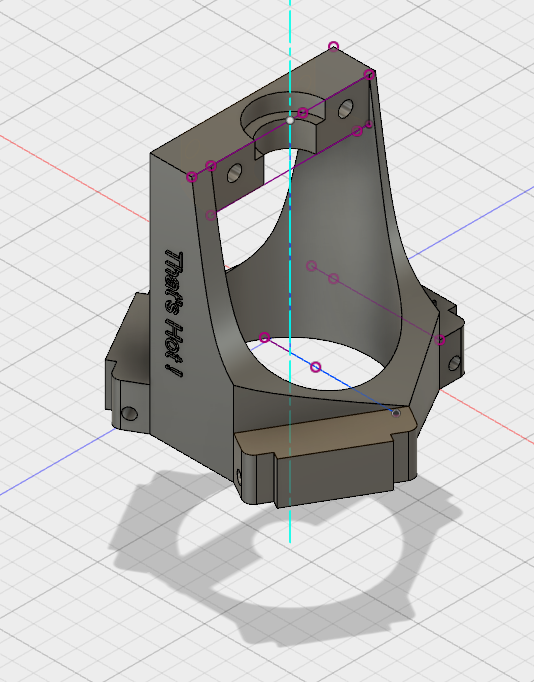The image size is (534, 682).
Task: Select the dashed cyan vertical axis line
Action: pyautogui.click(x=290, y=272)
